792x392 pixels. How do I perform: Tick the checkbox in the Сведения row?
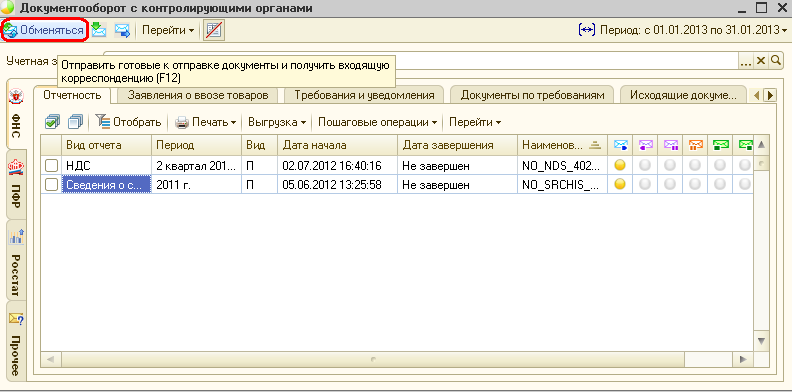(x=52, y=185)
